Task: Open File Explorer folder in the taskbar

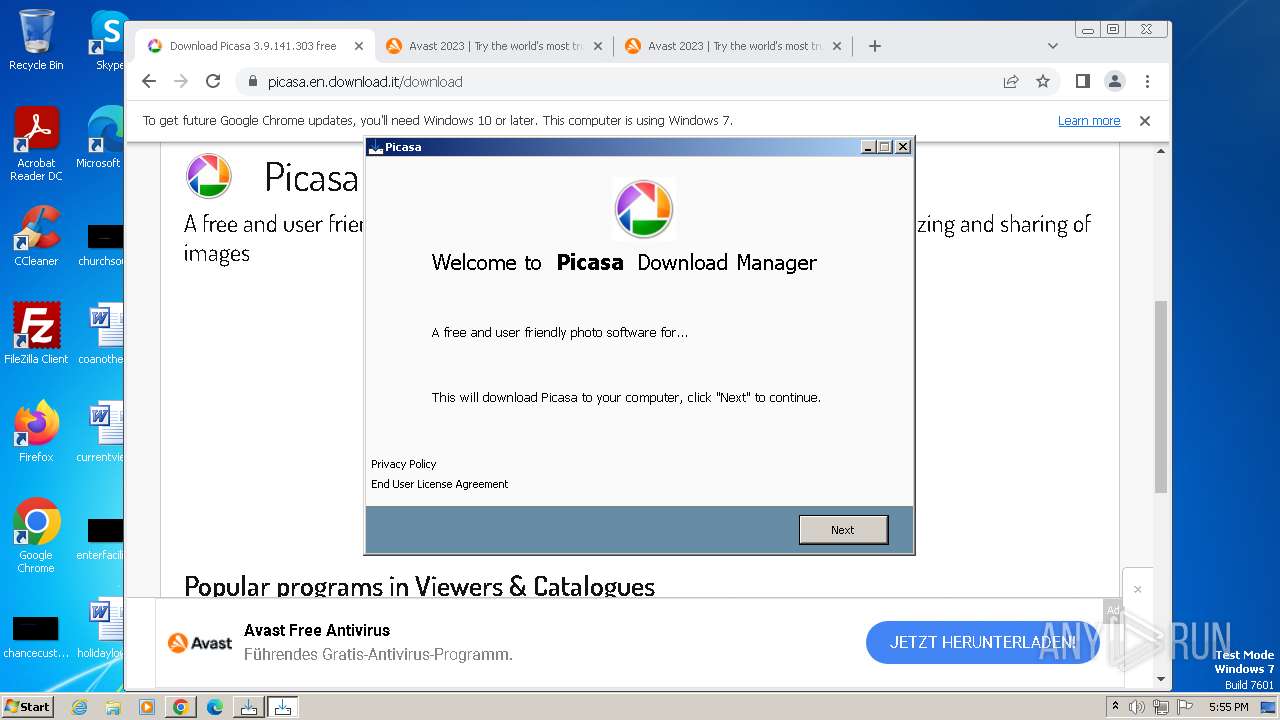Action: (x=113, y=707)
